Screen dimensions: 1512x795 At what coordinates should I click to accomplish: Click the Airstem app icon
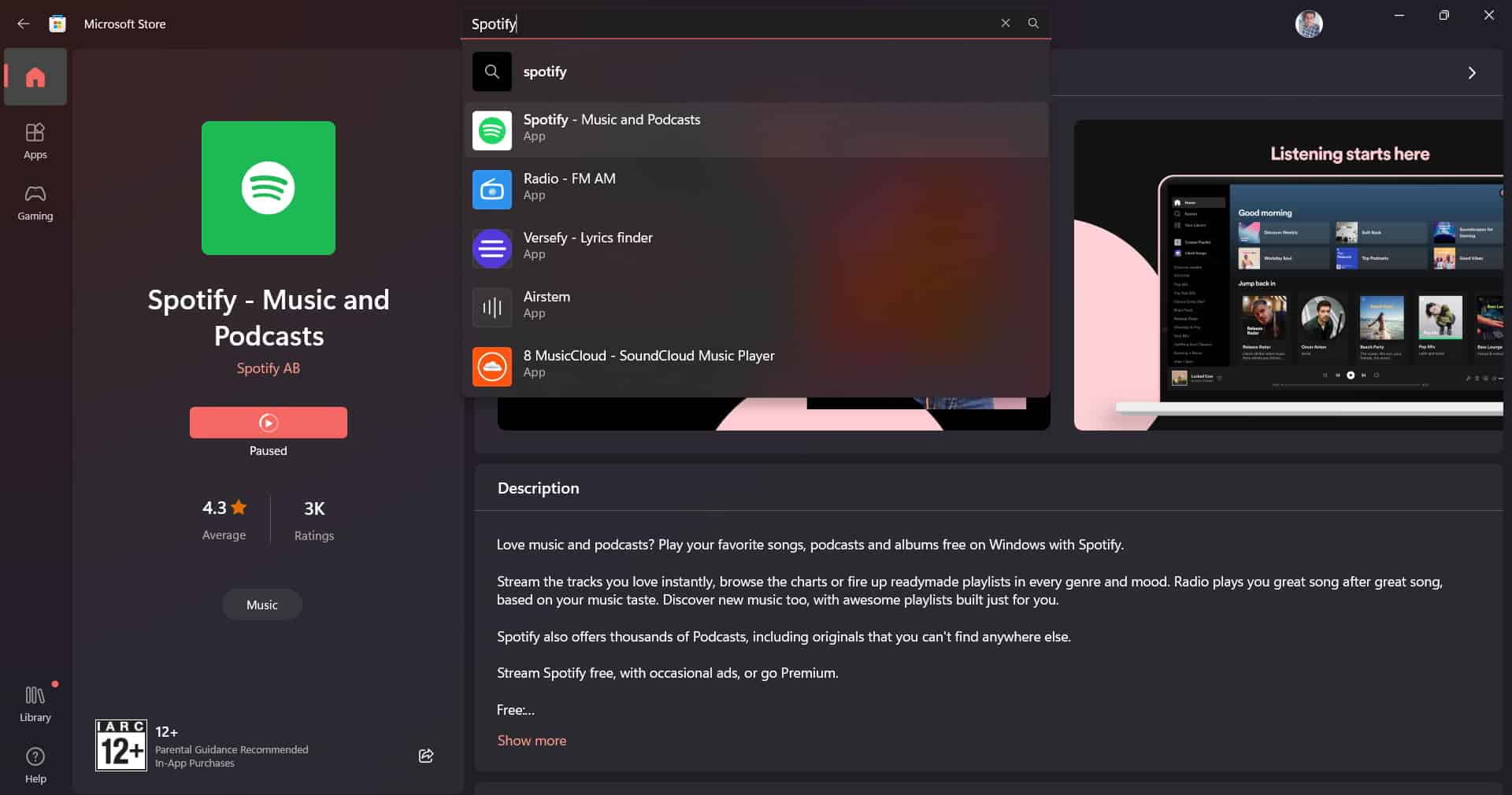coord(492,308)
